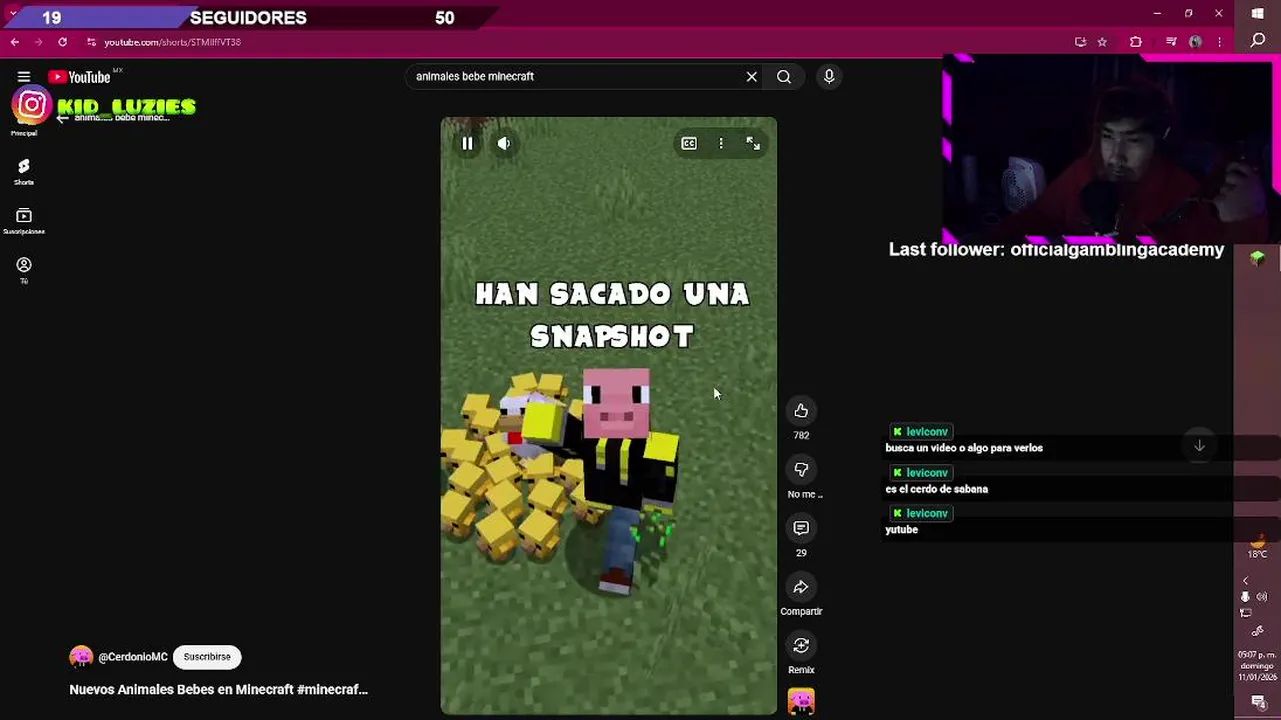Subscribe to CerdonioMC with Suscribirse
1281x720 pixels.
click(207, 657)
